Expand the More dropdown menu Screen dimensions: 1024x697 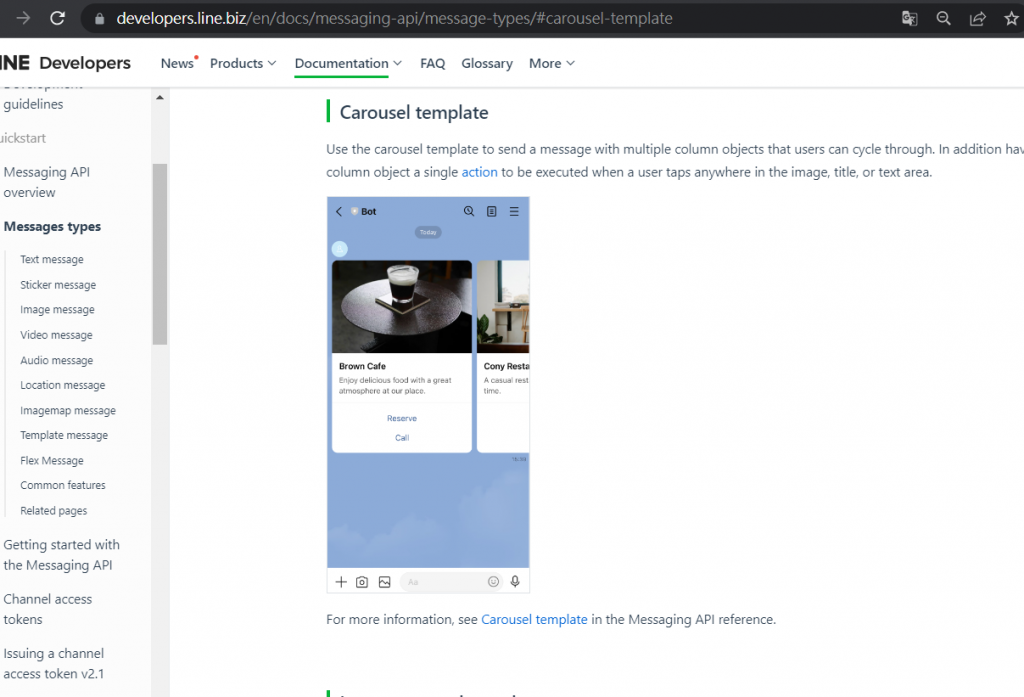point(552,63)
